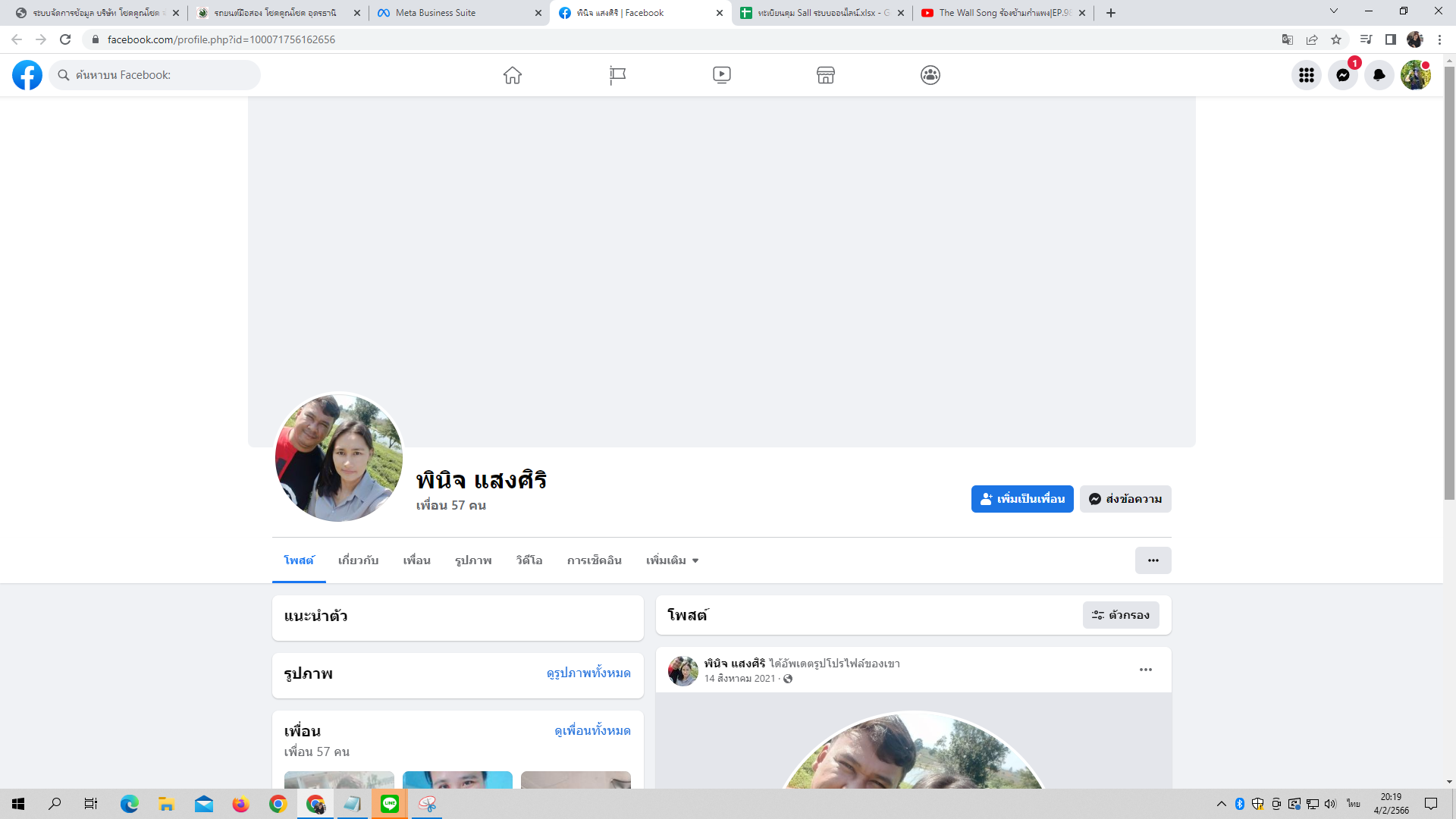The height and width of the screenshot is (819, 1456).
Task: Open LINE app from taskbar
Action: coord(390,804)
